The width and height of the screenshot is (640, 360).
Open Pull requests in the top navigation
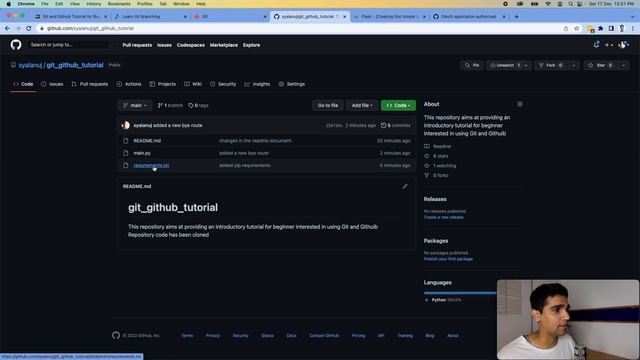tap(137, 45)
